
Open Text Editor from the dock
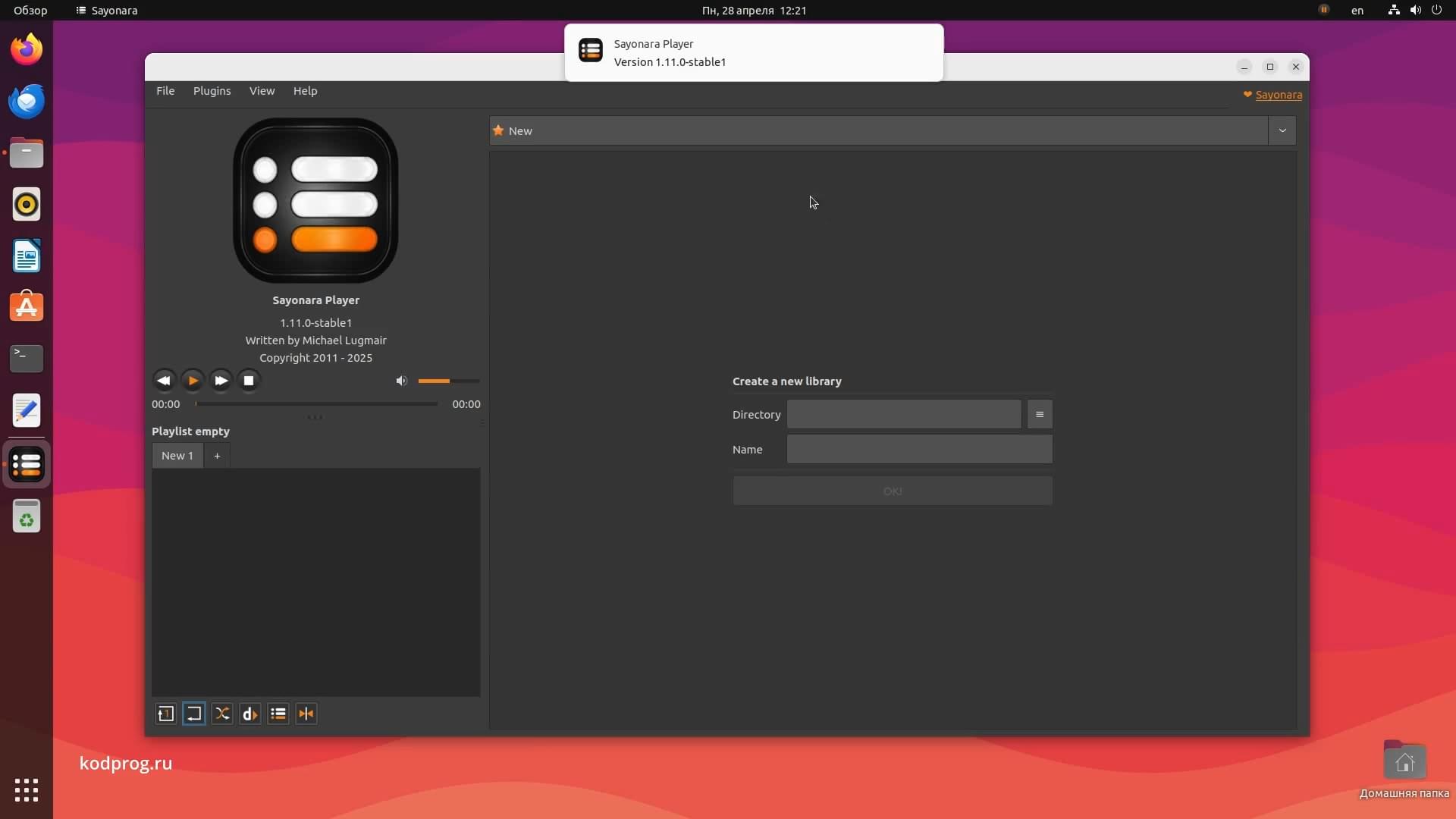27,410
